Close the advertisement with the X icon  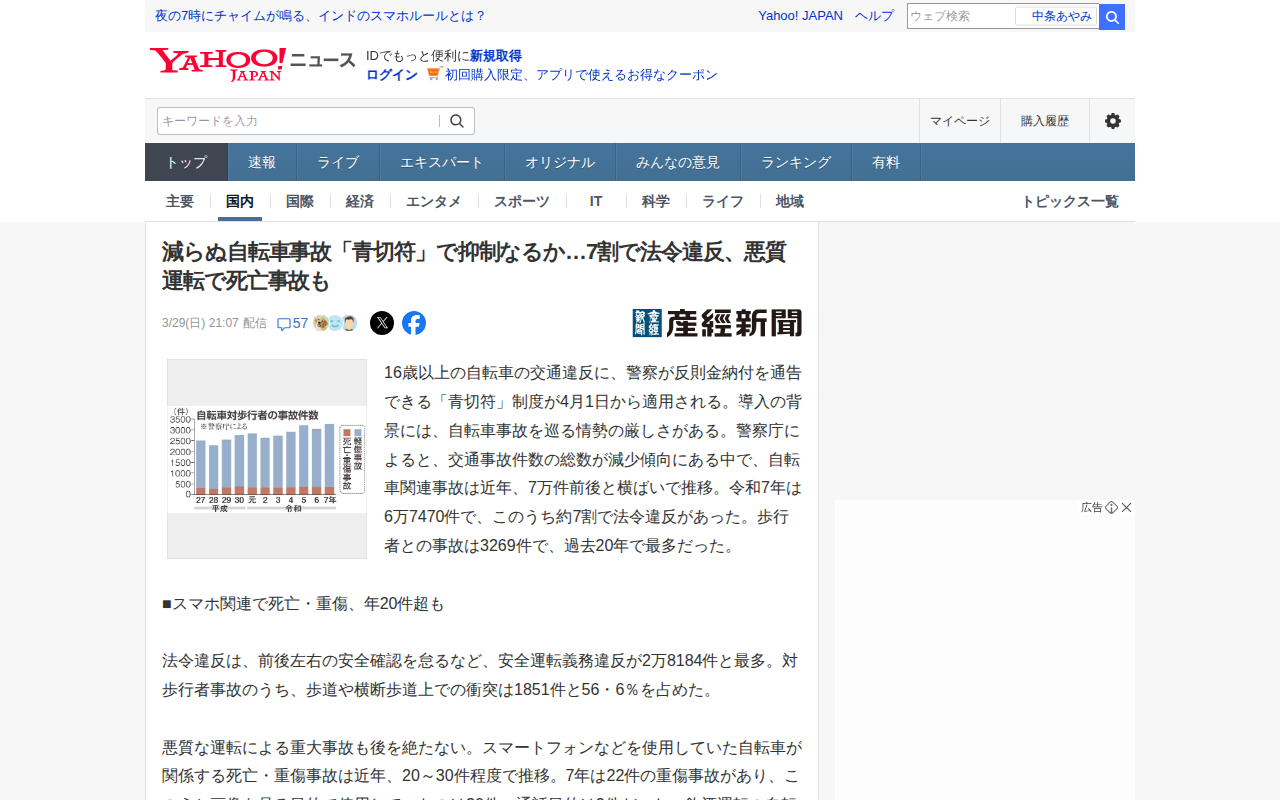pyautogui.click(x=1126, y=508)
